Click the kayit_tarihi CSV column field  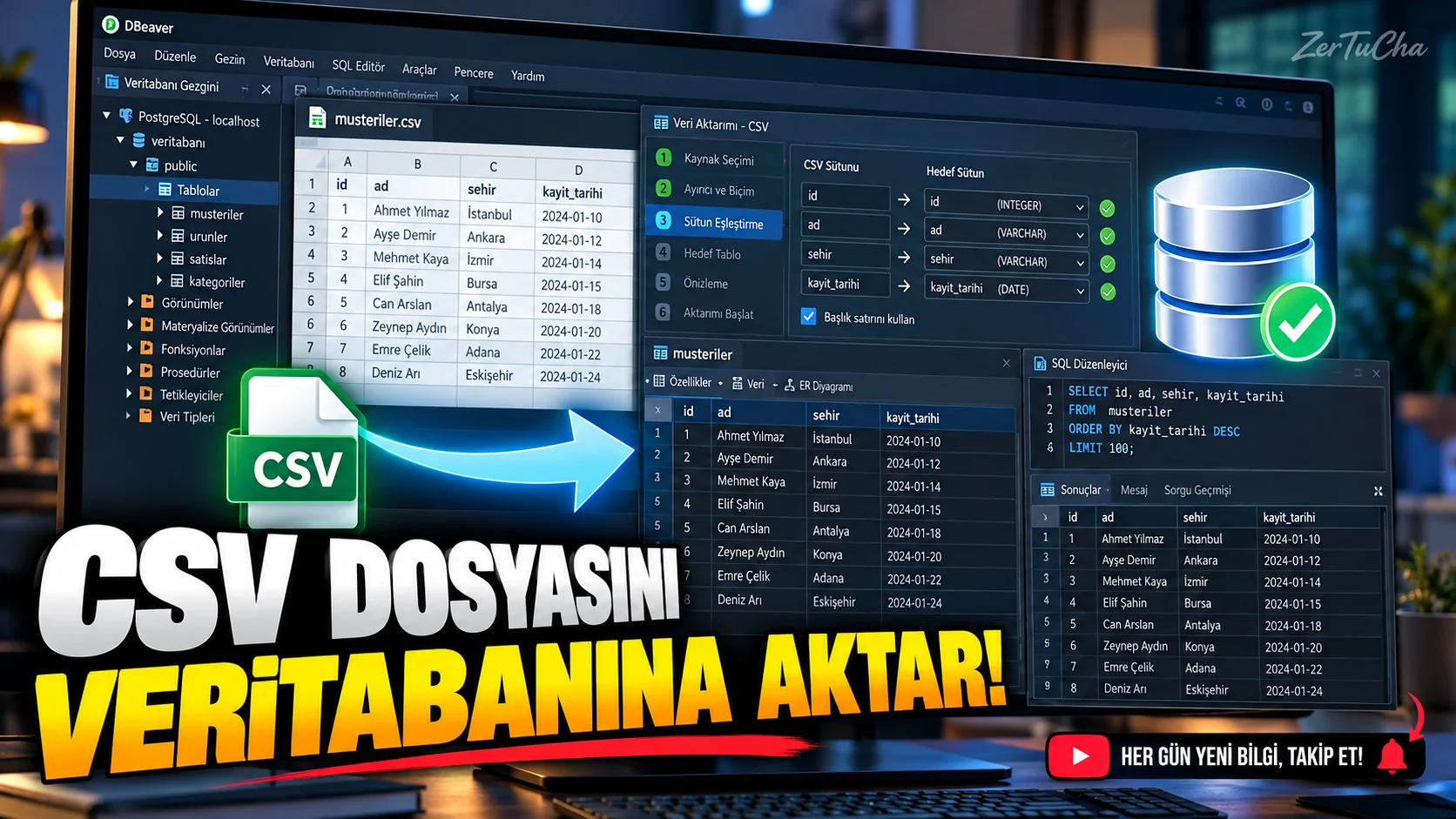tap(845, 284)
